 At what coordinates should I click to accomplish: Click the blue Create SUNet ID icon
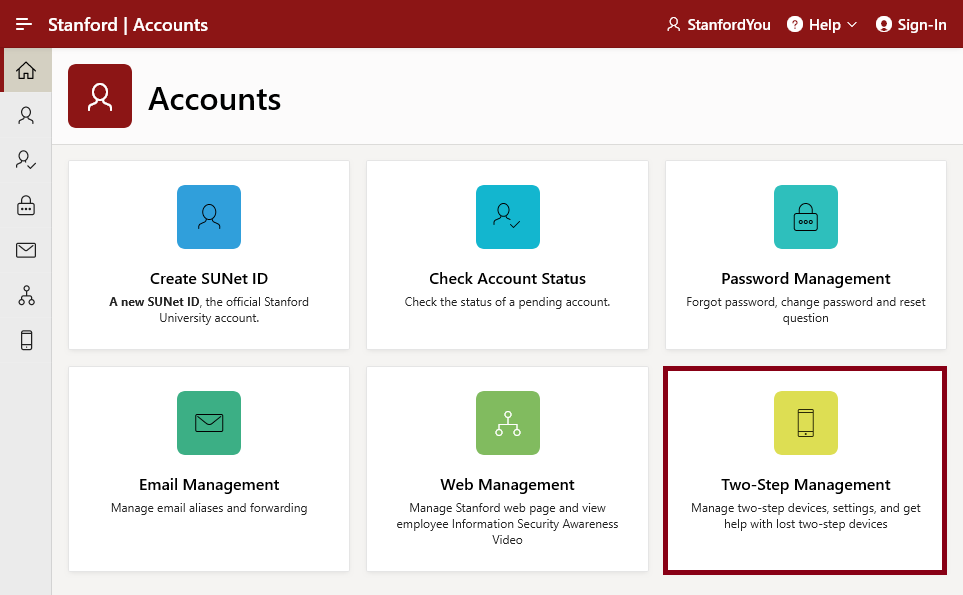(209, 217)
